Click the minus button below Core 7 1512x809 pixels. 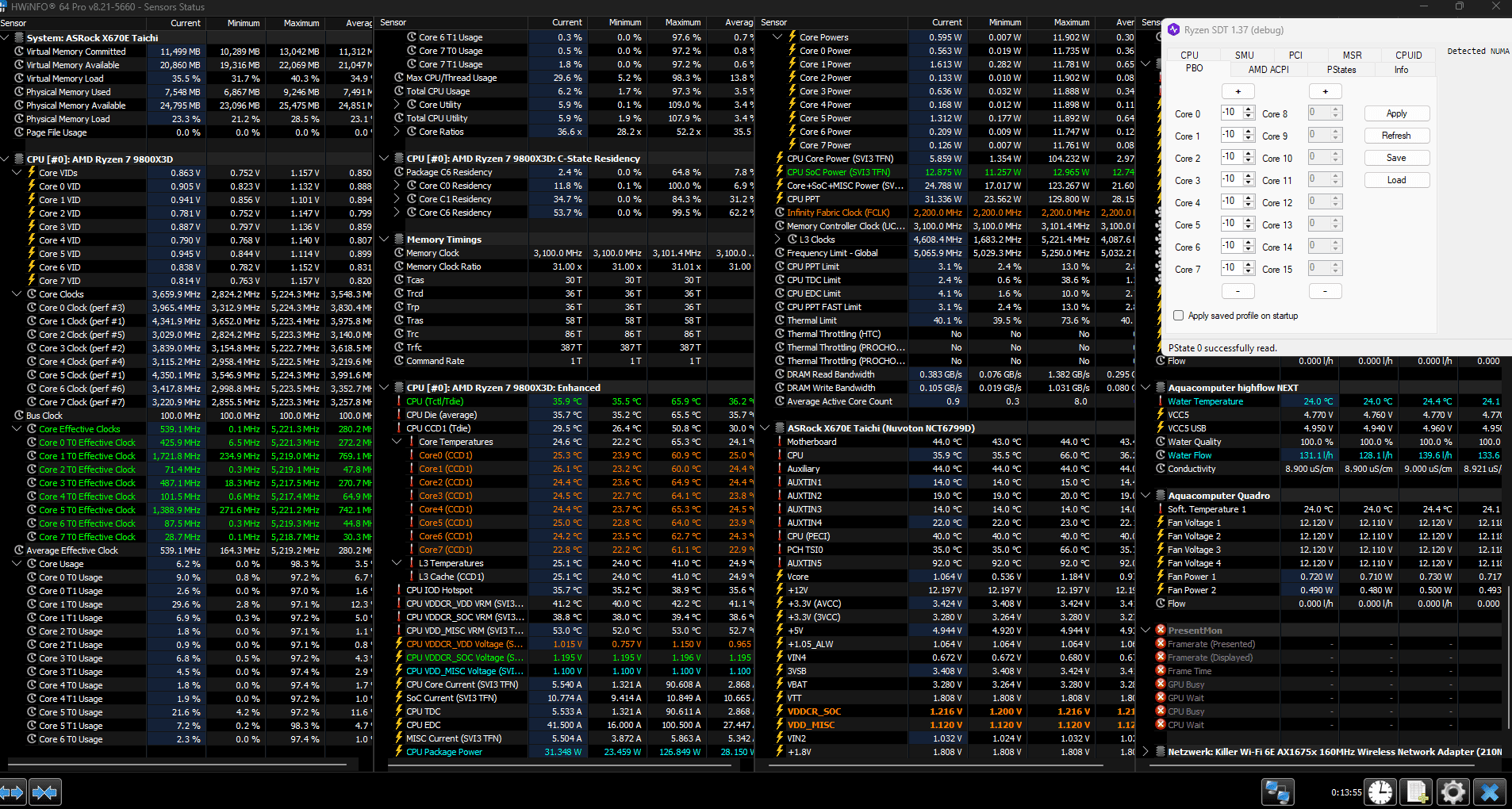pyautogui.click(x=1238, y=291)
